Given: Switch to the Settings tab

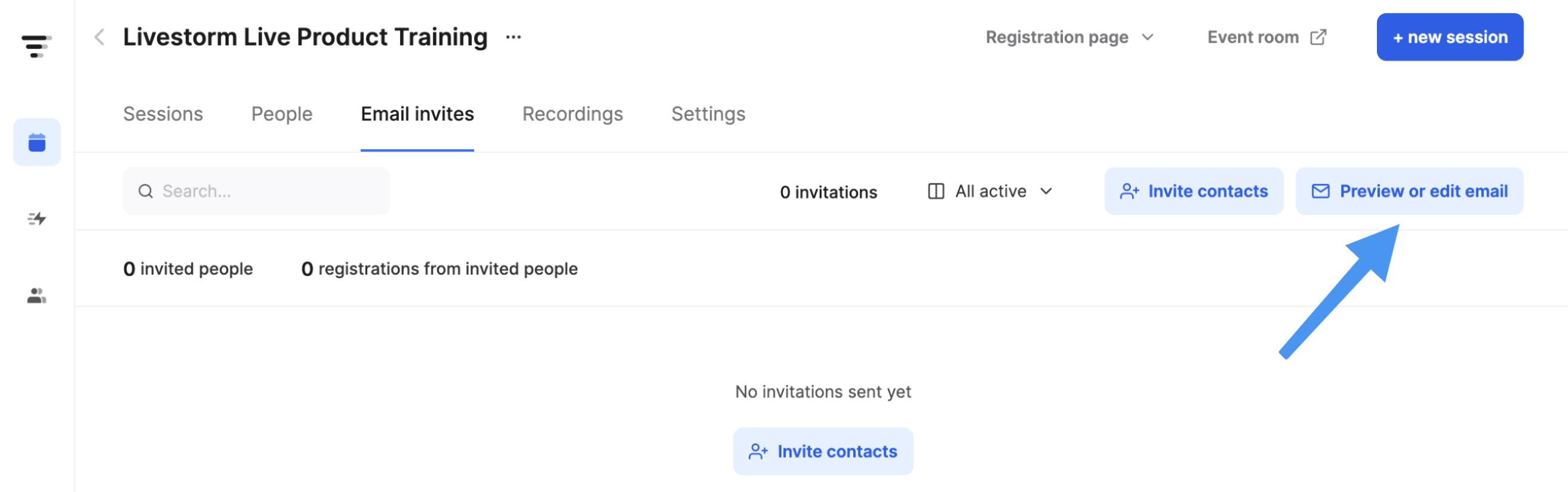Looking at the screenshot, I should (x=708, y=113).
